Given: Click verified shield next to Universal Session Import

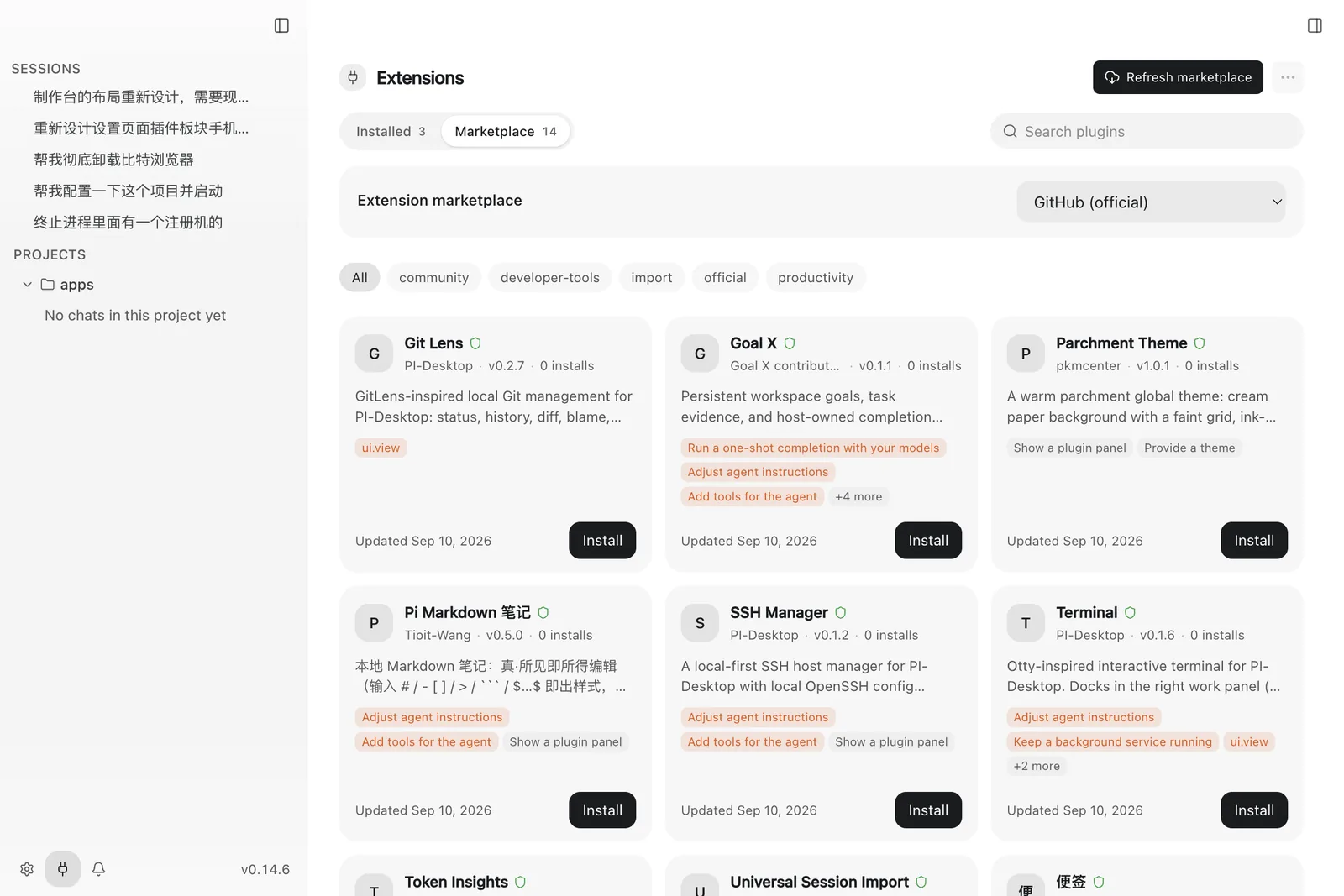Looking at the screenshot, I should (x=921, y=883).
